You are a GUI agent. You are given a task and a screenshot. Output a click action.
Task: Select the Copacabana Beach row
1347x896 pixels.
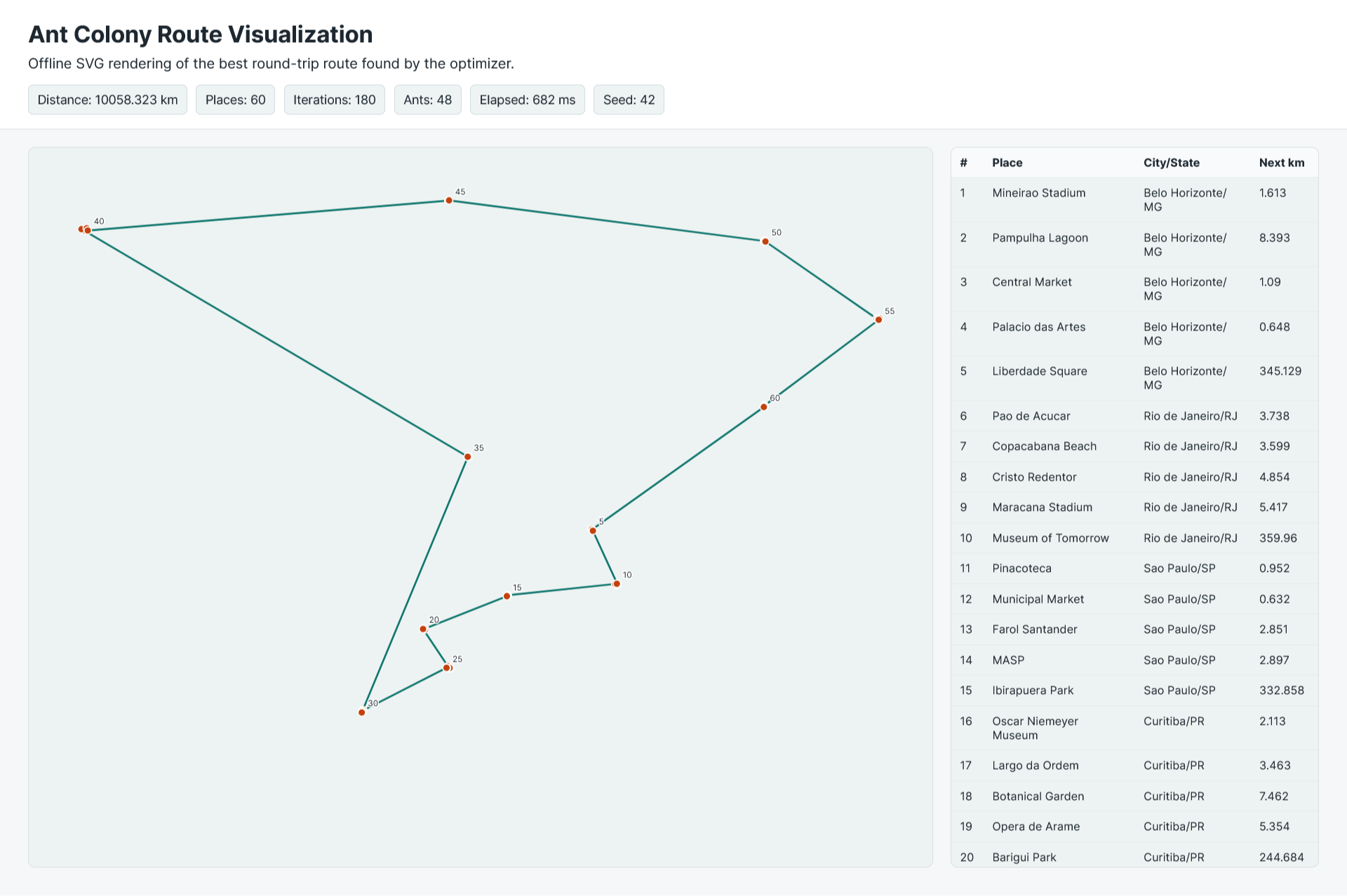coord(1134,446)
